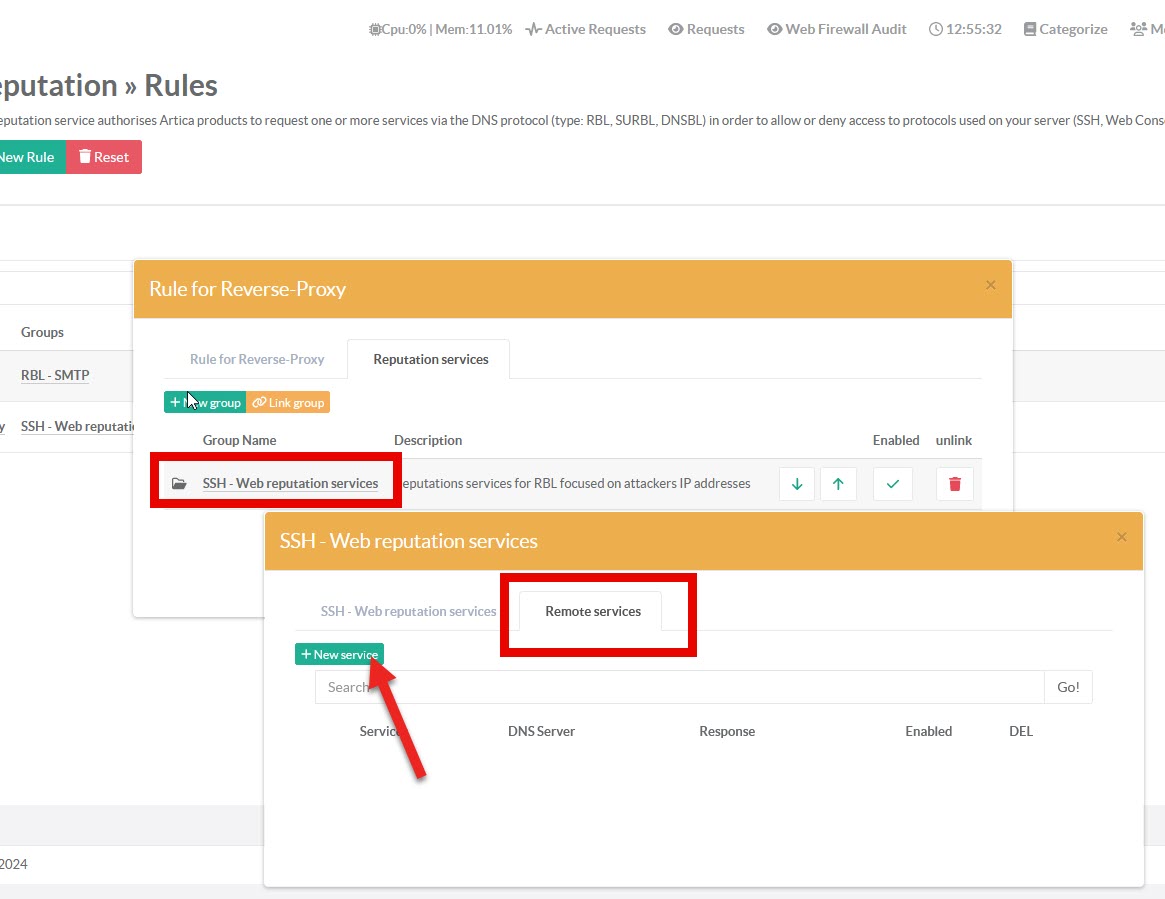Move group down with down arrow

point(796,484)
